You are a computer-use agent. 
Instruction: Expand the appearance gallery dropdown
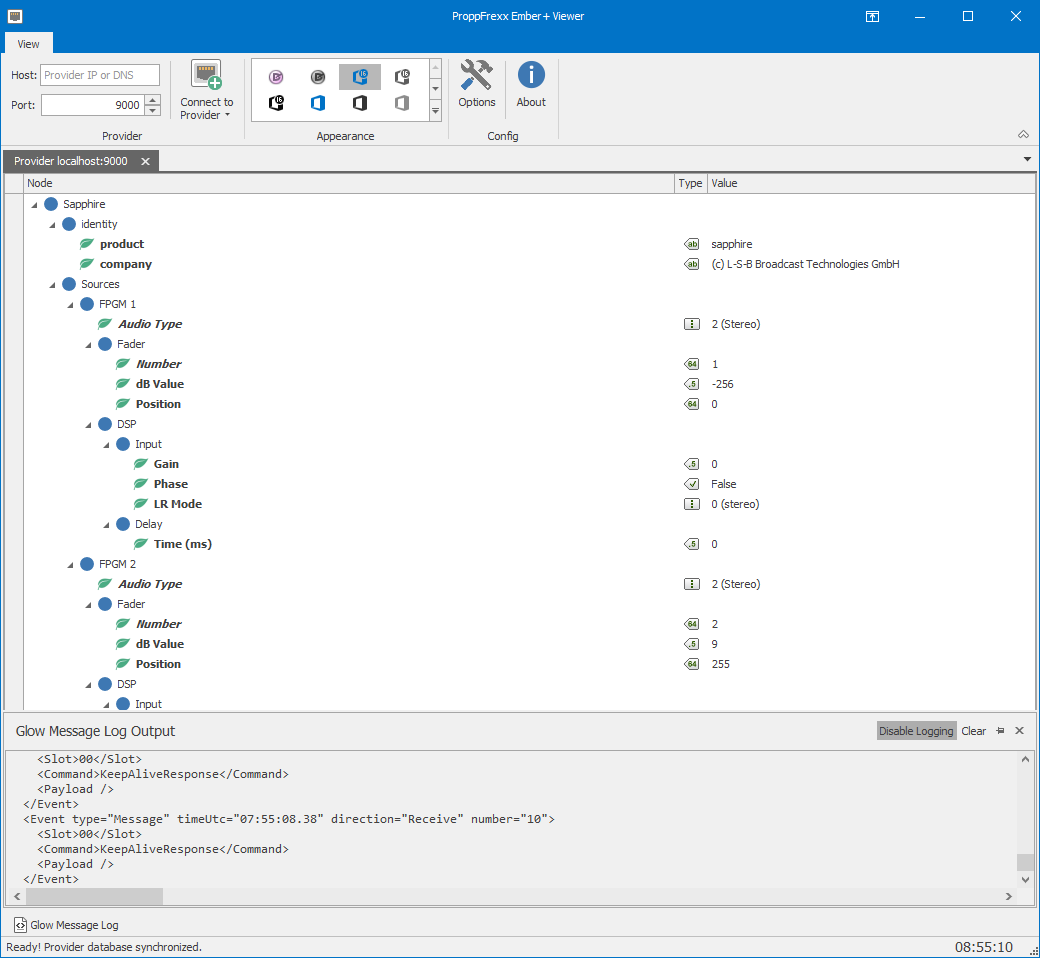click(x=435, y=110)
